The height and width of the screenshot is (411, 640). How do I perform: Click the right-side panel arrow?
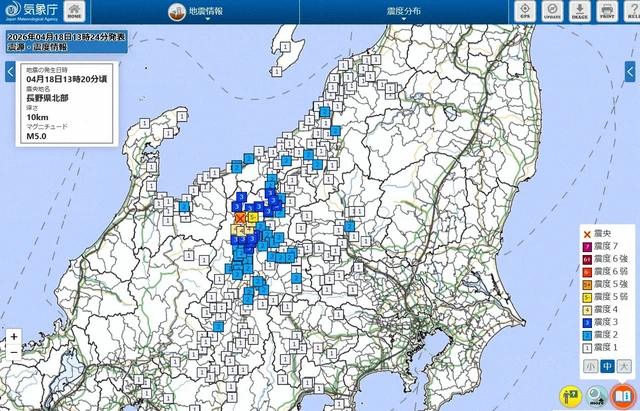coord(629,74)
